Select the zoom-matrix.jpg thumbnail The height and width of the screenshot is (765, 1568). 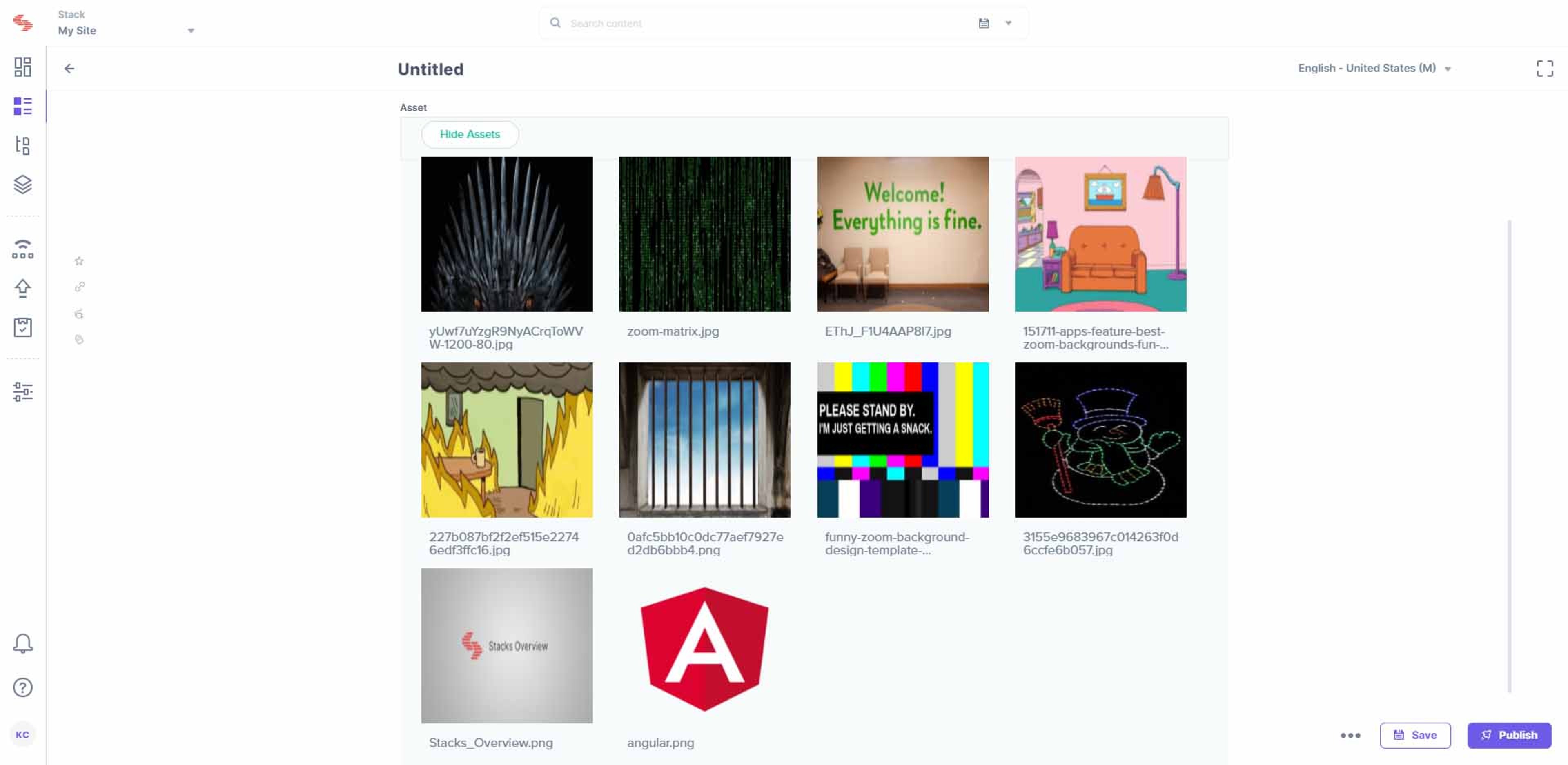[704, 234]
